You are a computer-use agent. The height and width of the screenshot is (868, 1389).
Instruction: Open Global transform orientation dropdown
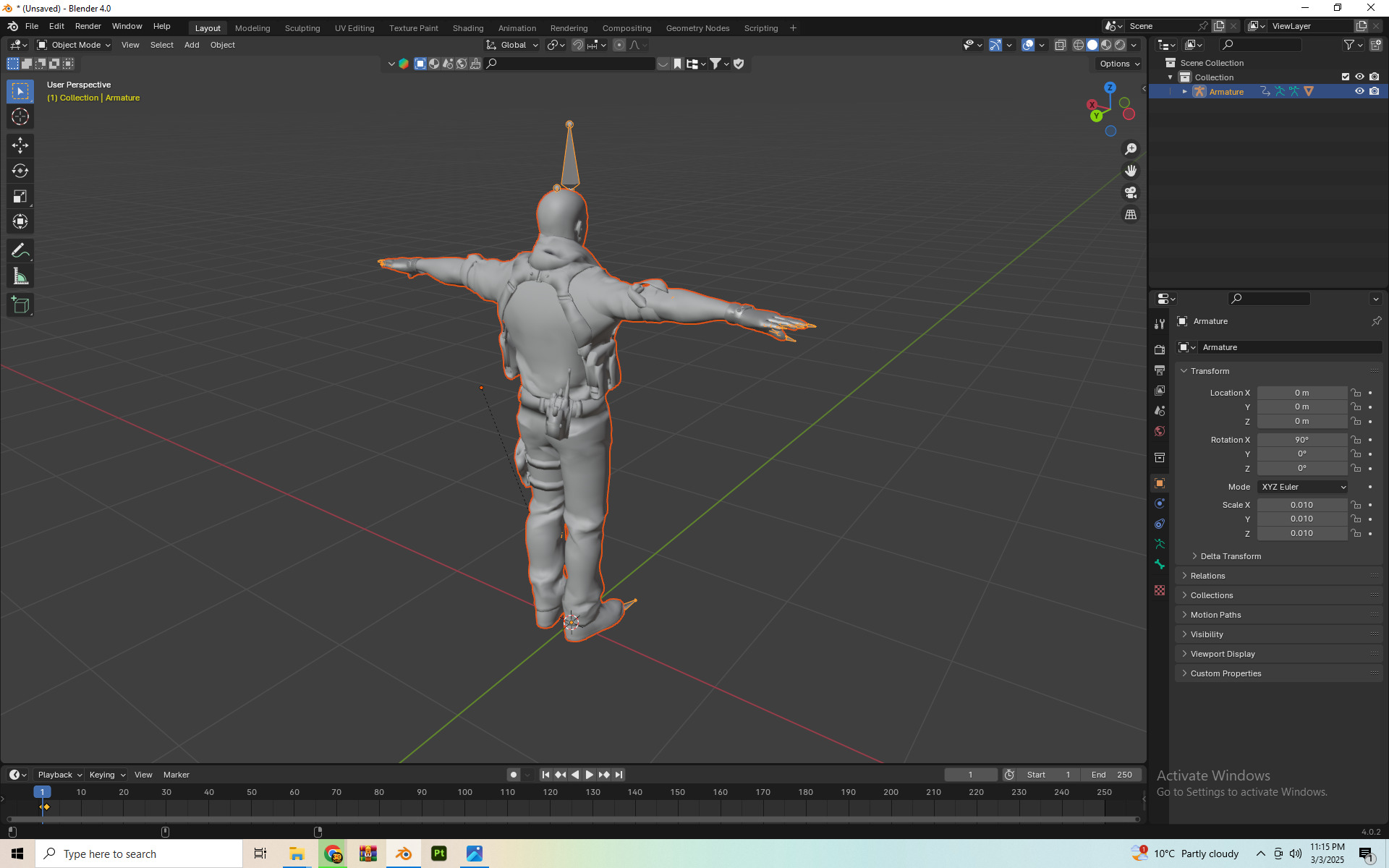512,45
